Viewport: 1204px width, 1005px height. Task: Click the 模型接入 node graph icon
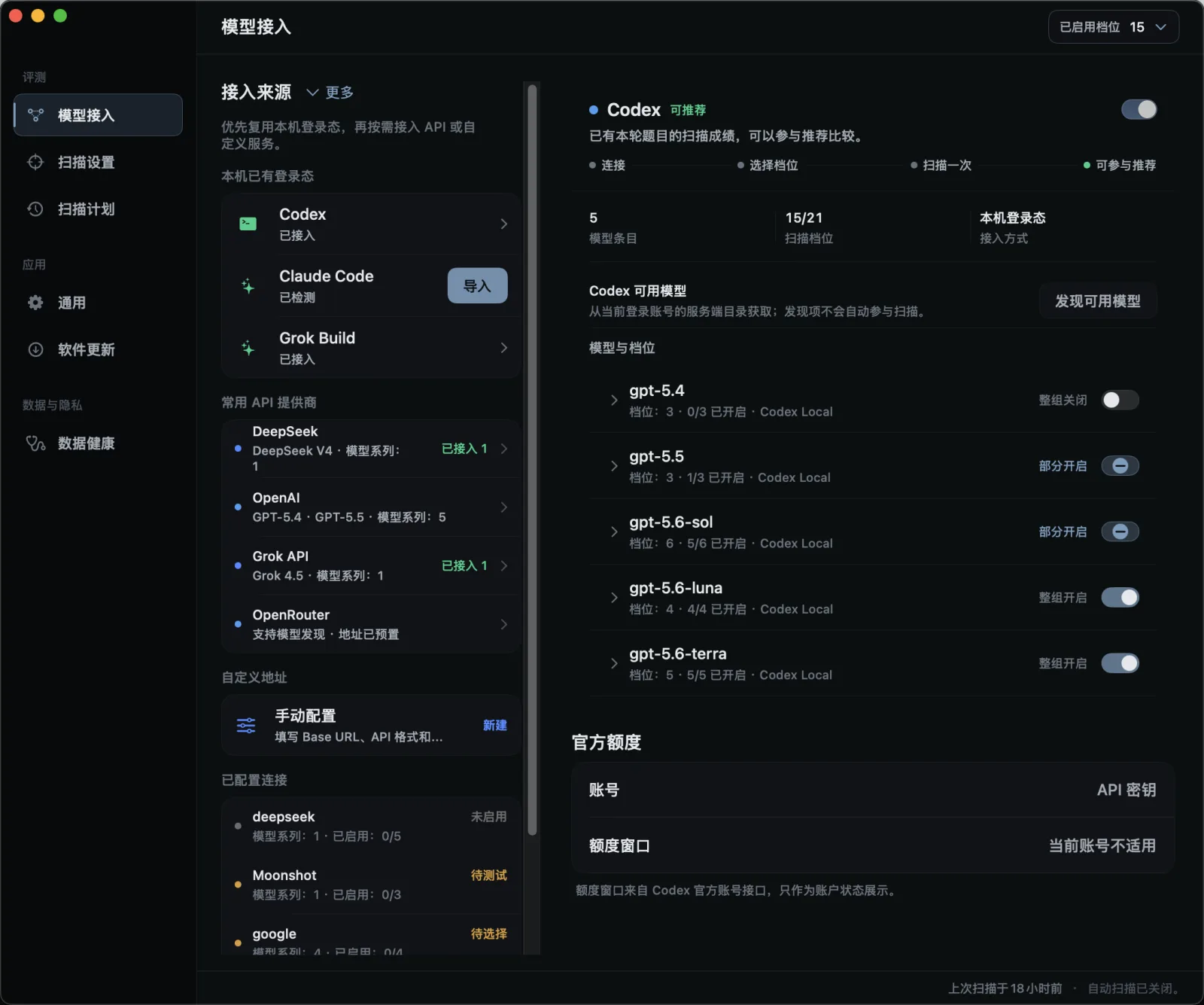click(35, 115)
